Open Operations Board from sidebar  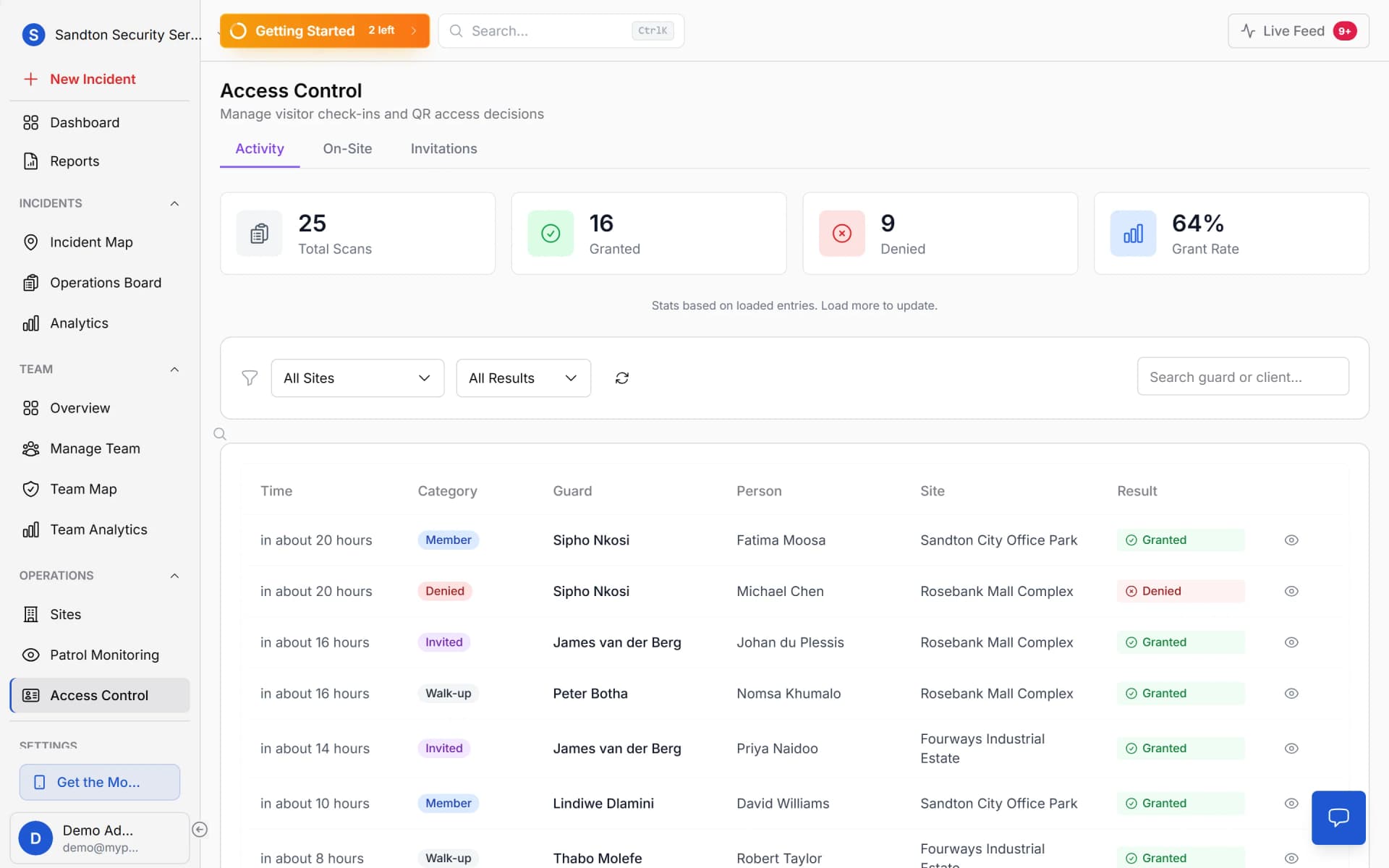106,283
